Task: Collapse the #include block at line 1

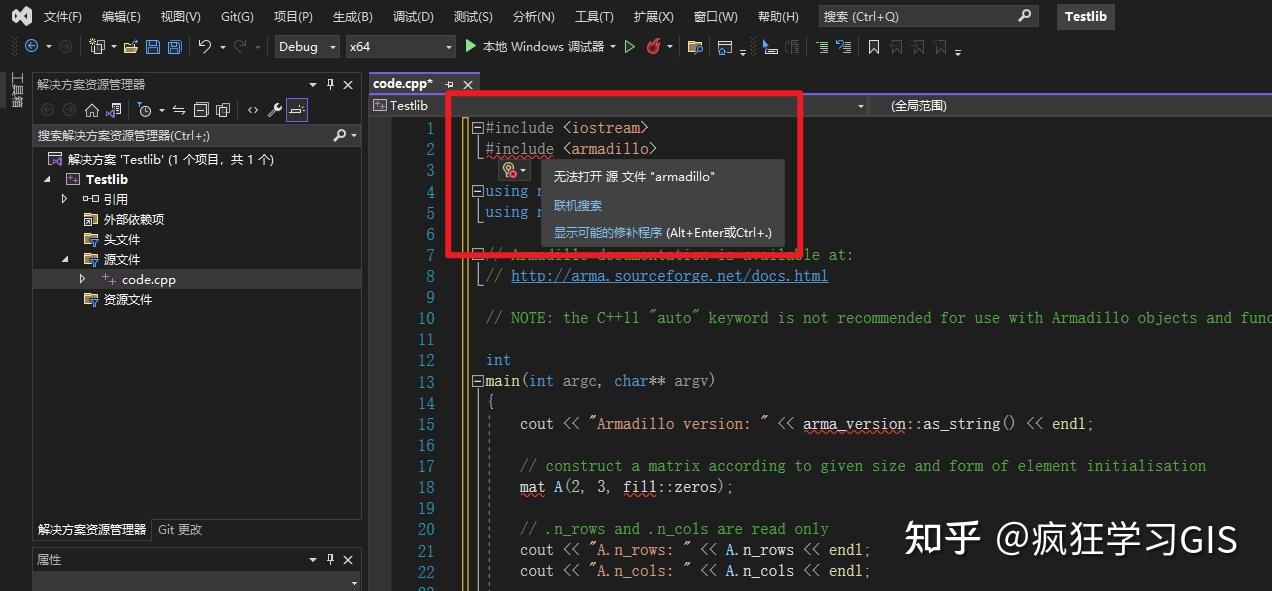Action: [478, 128]
